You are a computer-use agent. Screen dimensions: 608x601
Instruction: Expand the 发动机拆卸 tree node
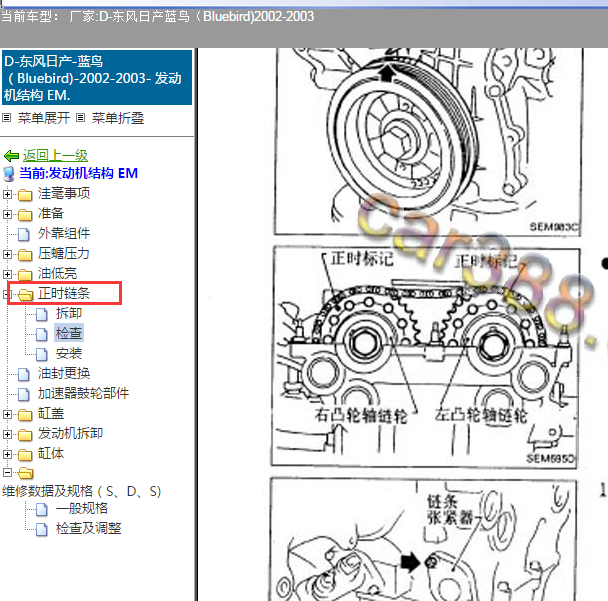8,433
